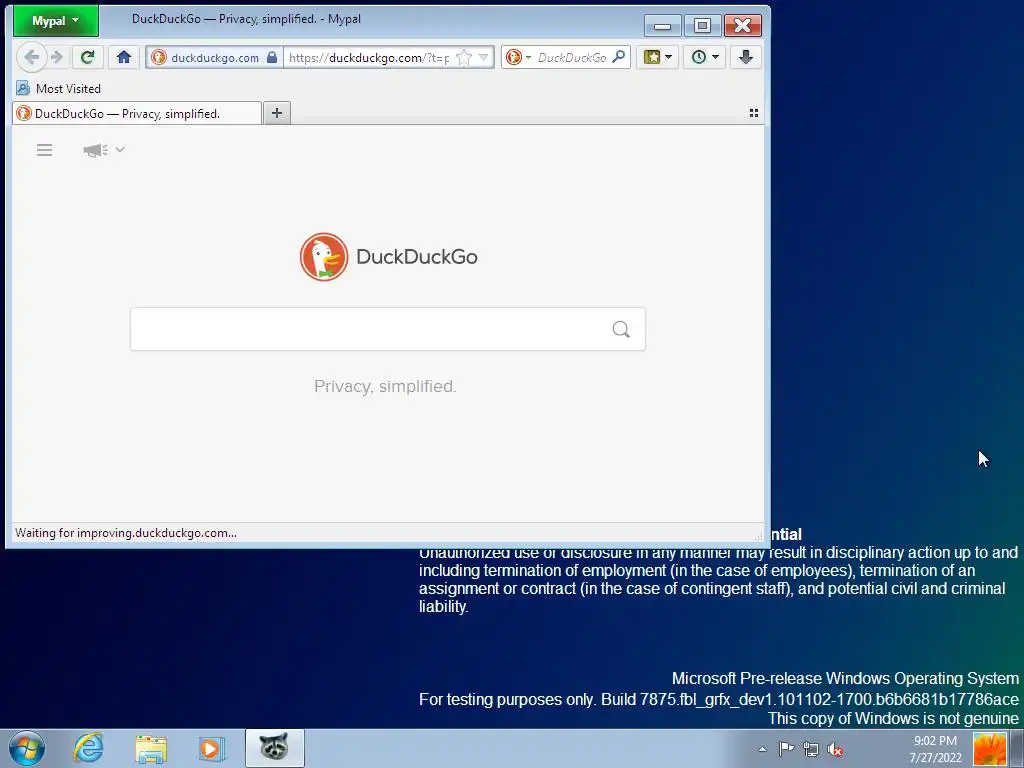
Task: Click the Action Center flag tray icon
Action: (786, 749)
